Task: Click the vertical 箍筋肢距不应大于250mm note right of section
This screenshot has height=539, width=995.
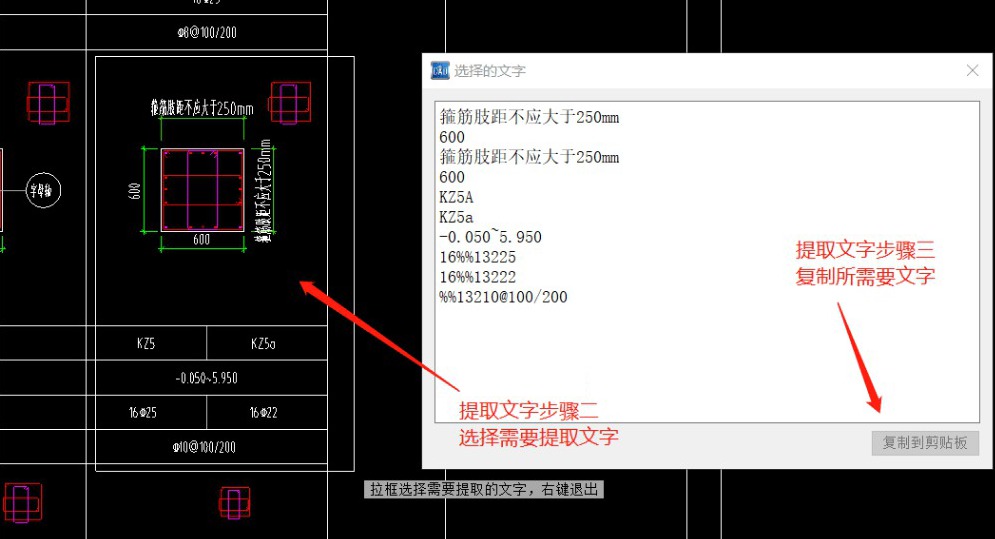Action: [x=263, y=190]
